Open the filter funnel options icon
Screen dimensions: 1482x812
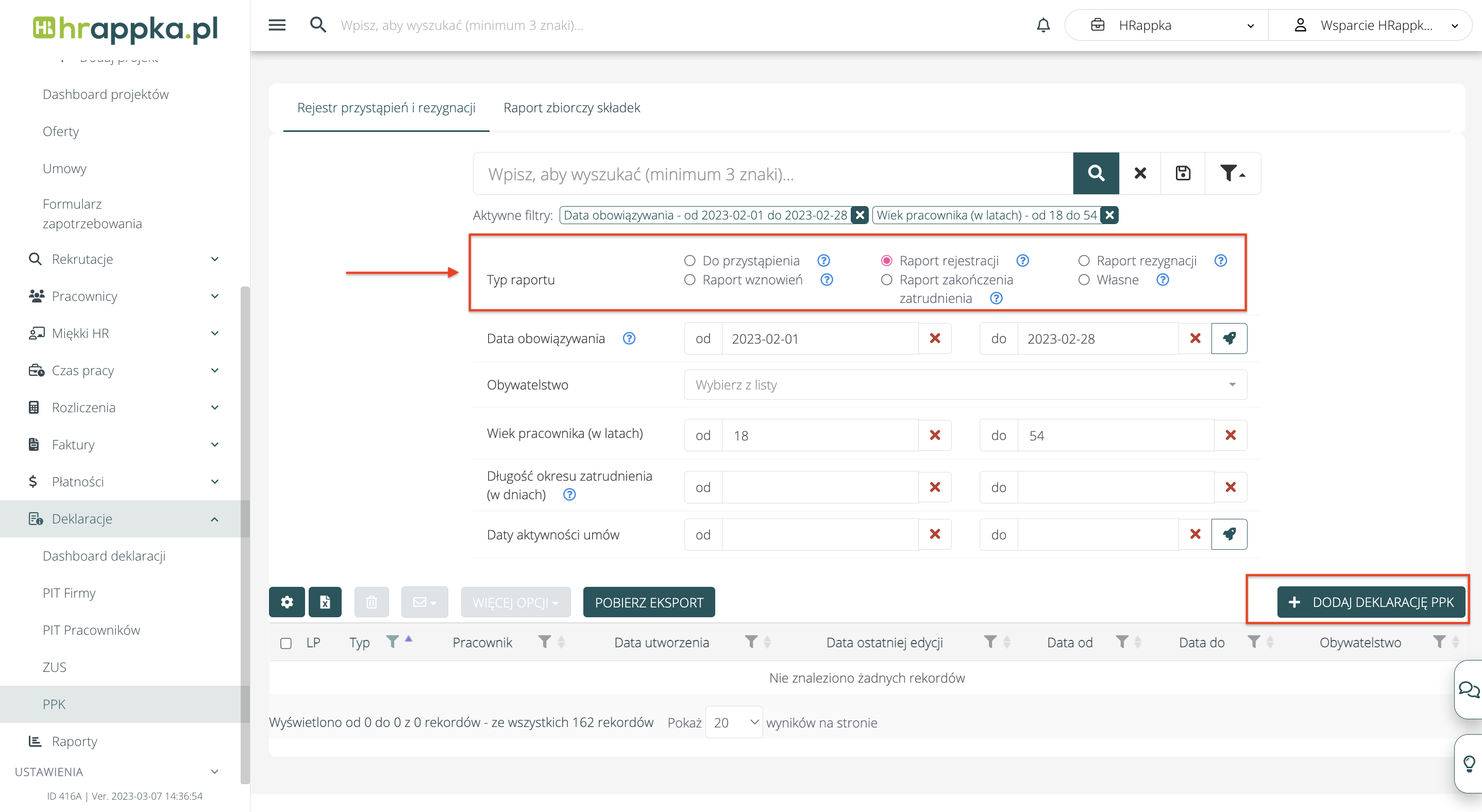[1232, 173]
